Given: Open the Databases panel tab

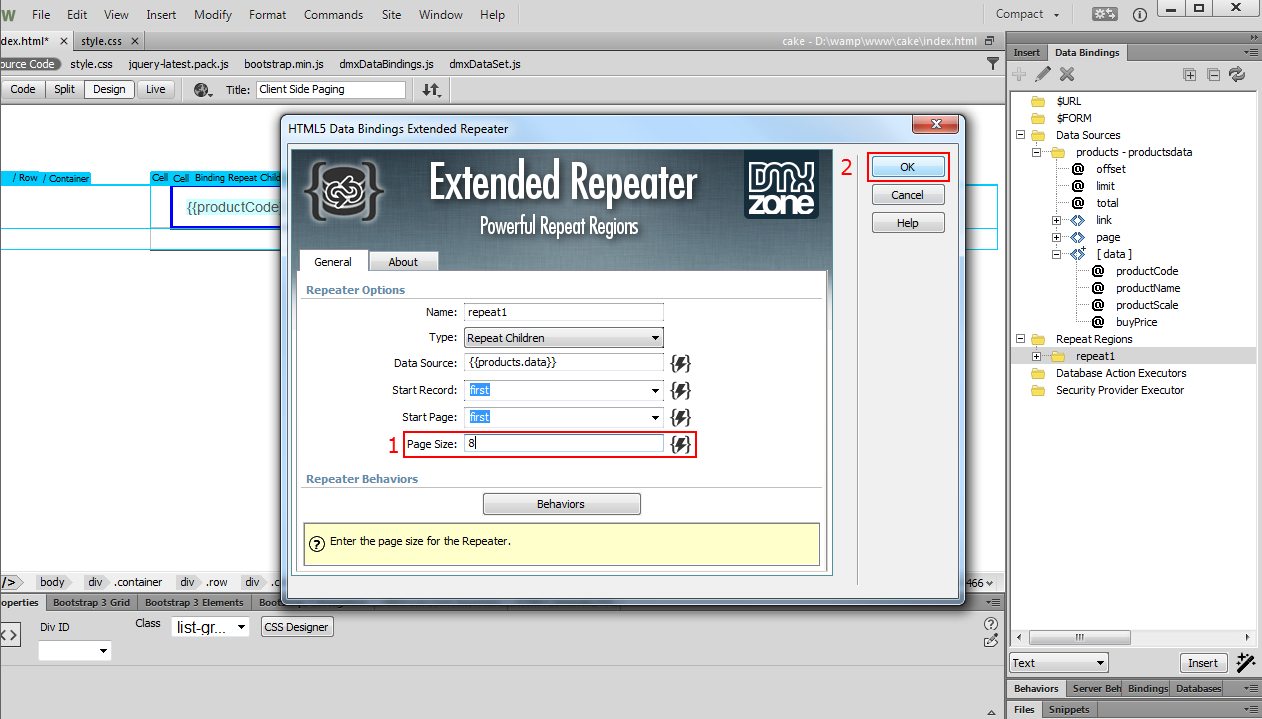Looking at the screenshot, I should [x=1198, y=688].
